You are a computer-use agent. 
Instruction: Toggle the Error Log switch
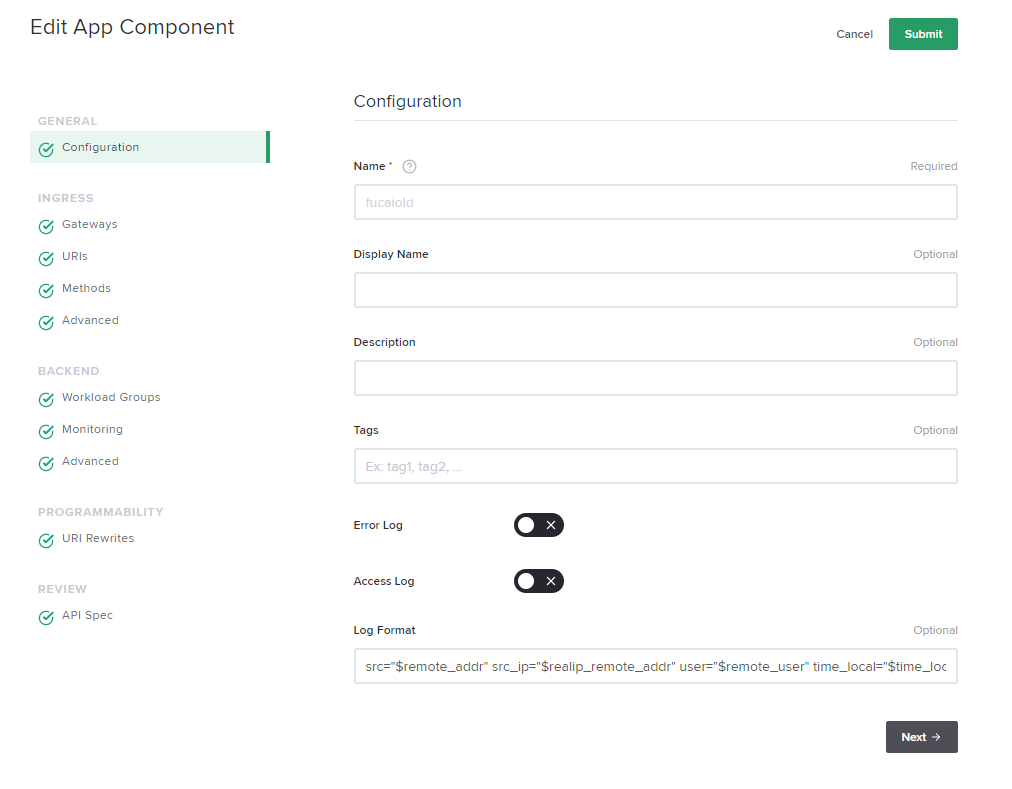539,525
